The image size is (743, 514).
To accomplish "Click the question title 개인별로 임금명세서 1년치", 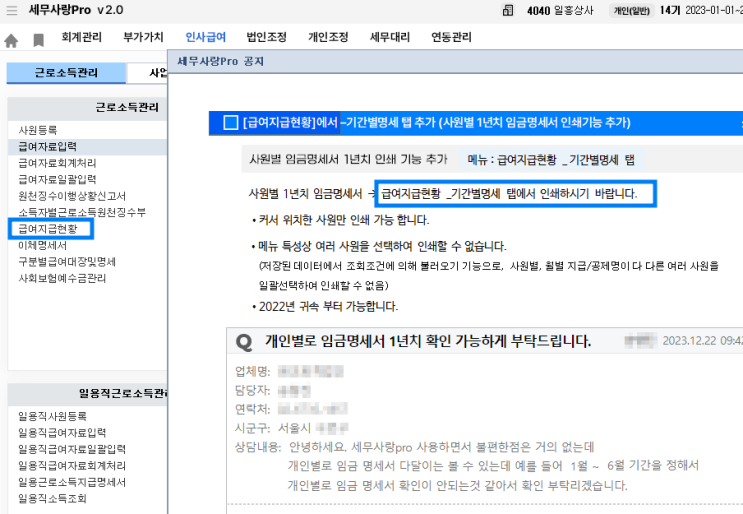I will [x=428, y=341].
